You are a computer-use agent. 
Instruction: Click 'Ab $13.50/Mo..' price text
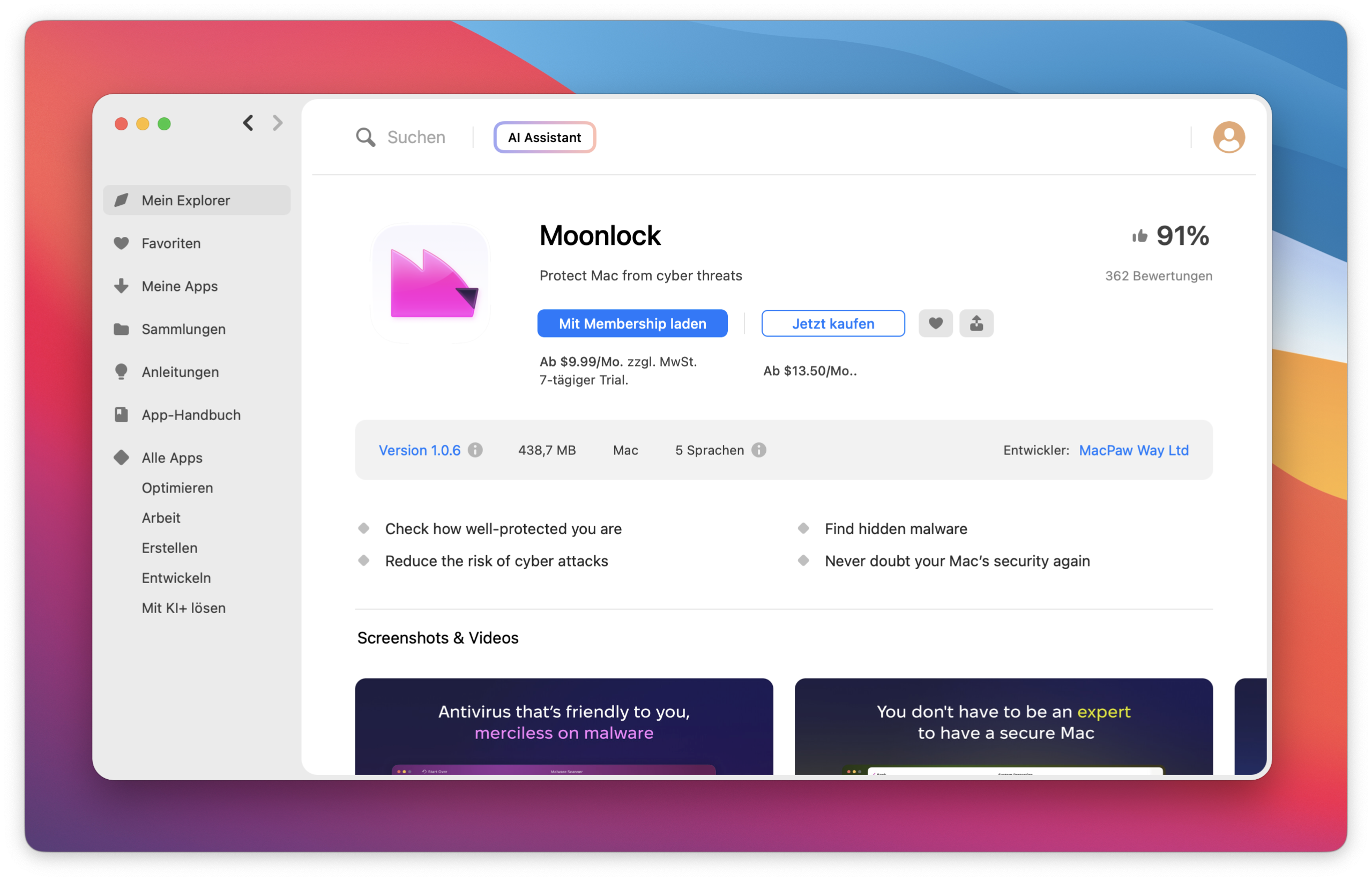(x=810, y=371)
